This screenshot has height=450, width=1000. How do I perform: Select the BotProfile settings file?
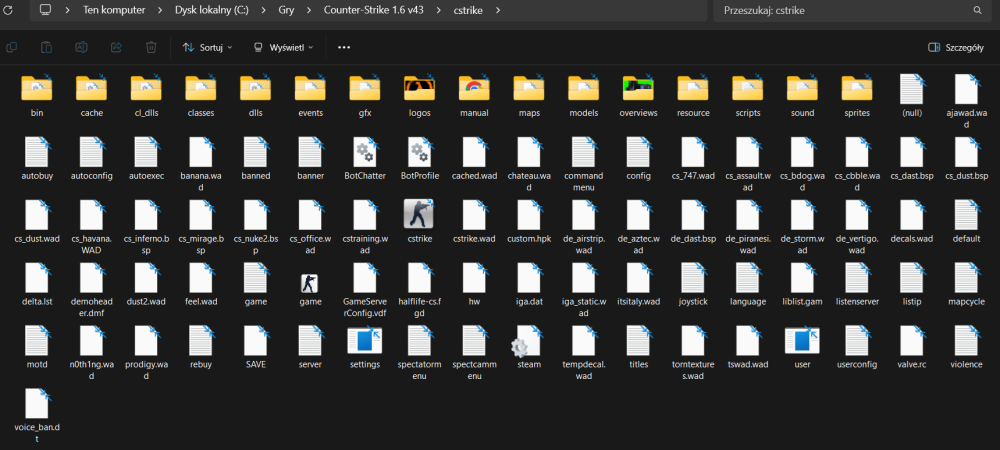pyautogui.click(x=419, y=152)
